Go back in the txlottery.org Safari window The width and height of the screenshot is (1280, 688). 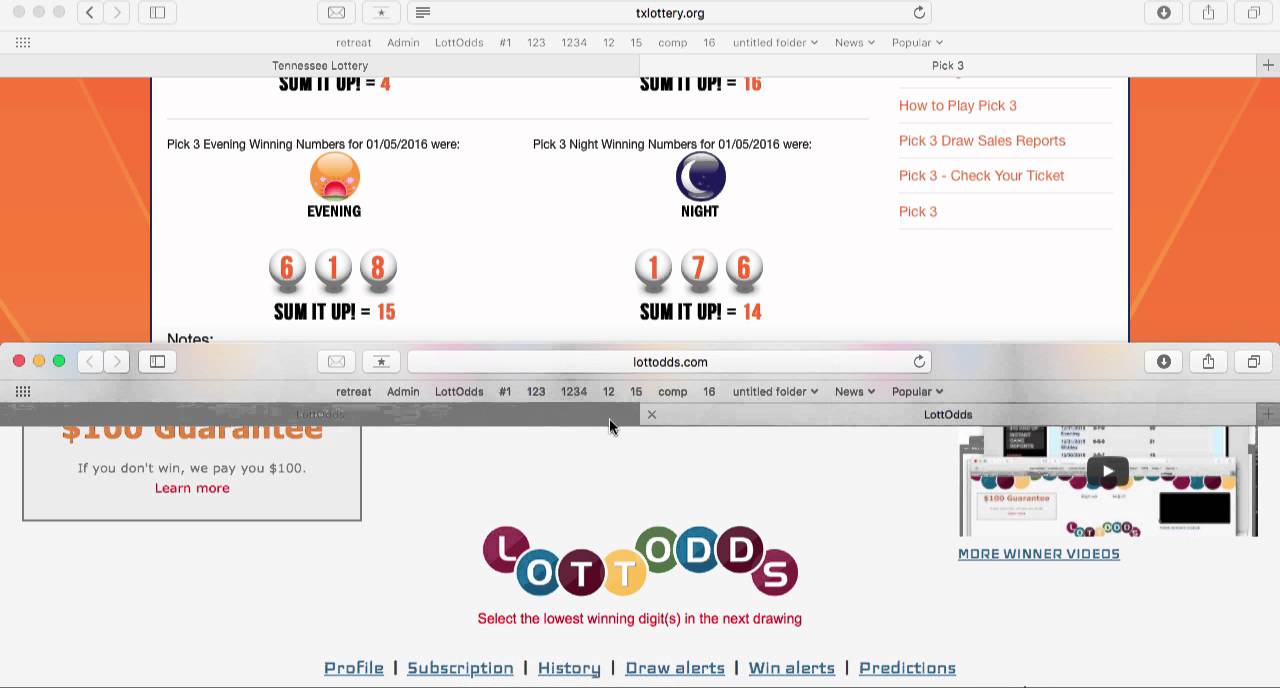pos(90,13)
